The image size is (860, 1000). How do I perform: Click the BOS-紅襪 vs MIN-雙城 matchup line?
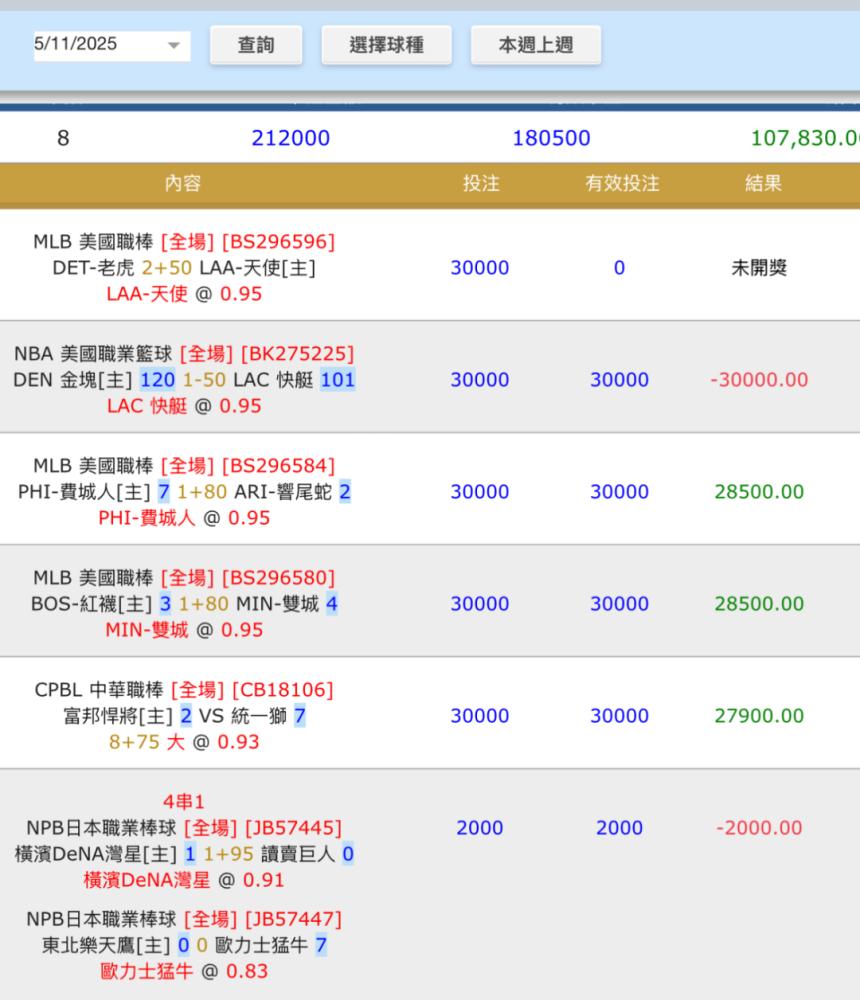point(184,605)
